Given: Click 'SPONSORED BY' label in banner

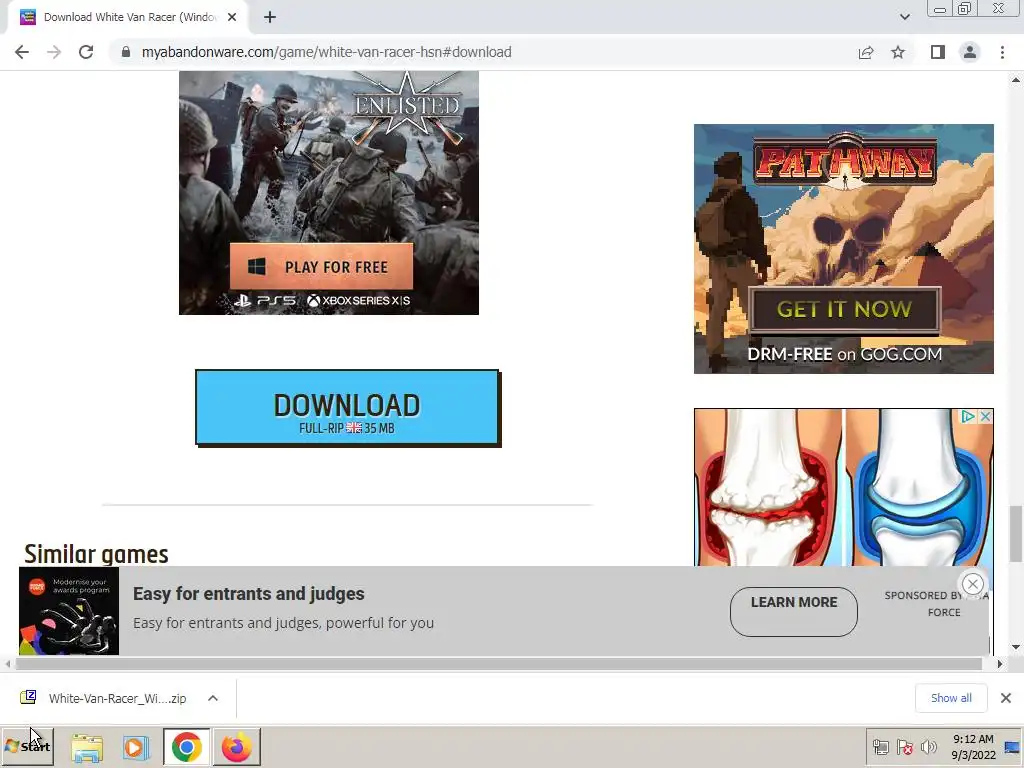Looking at the screenshot, I should point(923,596).
